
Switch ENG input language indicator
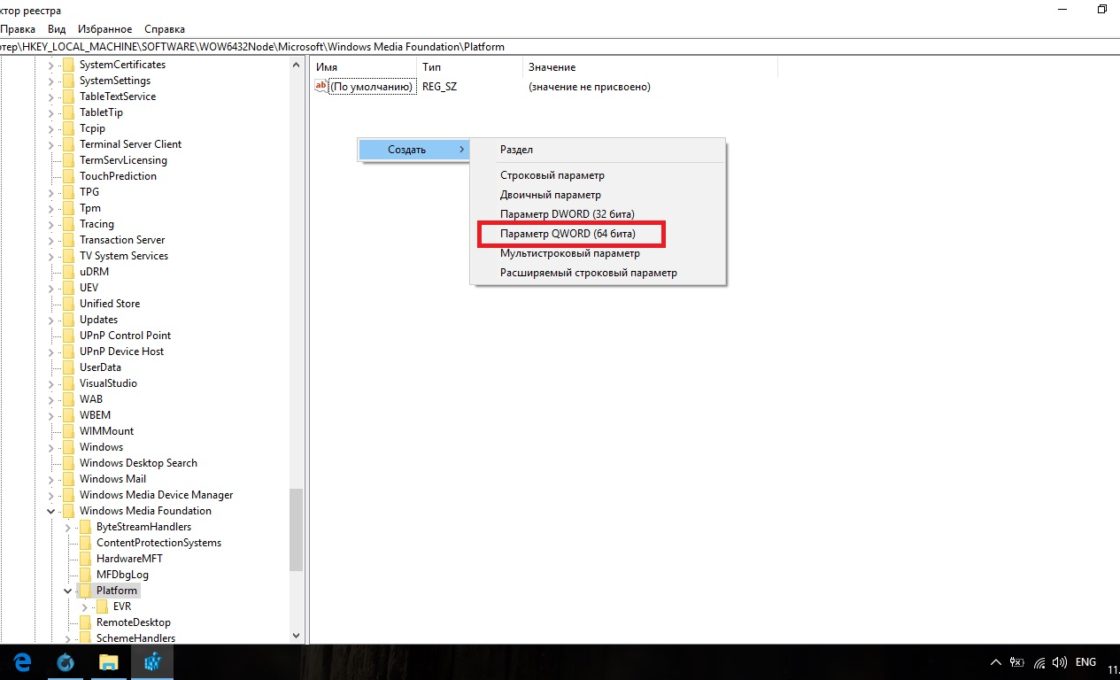[1085, 662]
